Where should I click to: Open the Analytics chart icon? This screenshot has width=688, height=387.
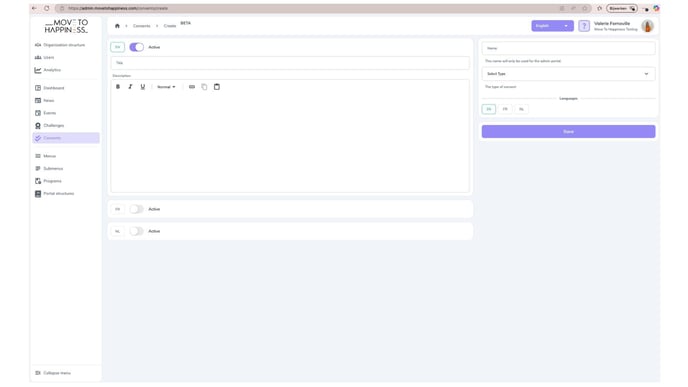click(x=38, y=70)
